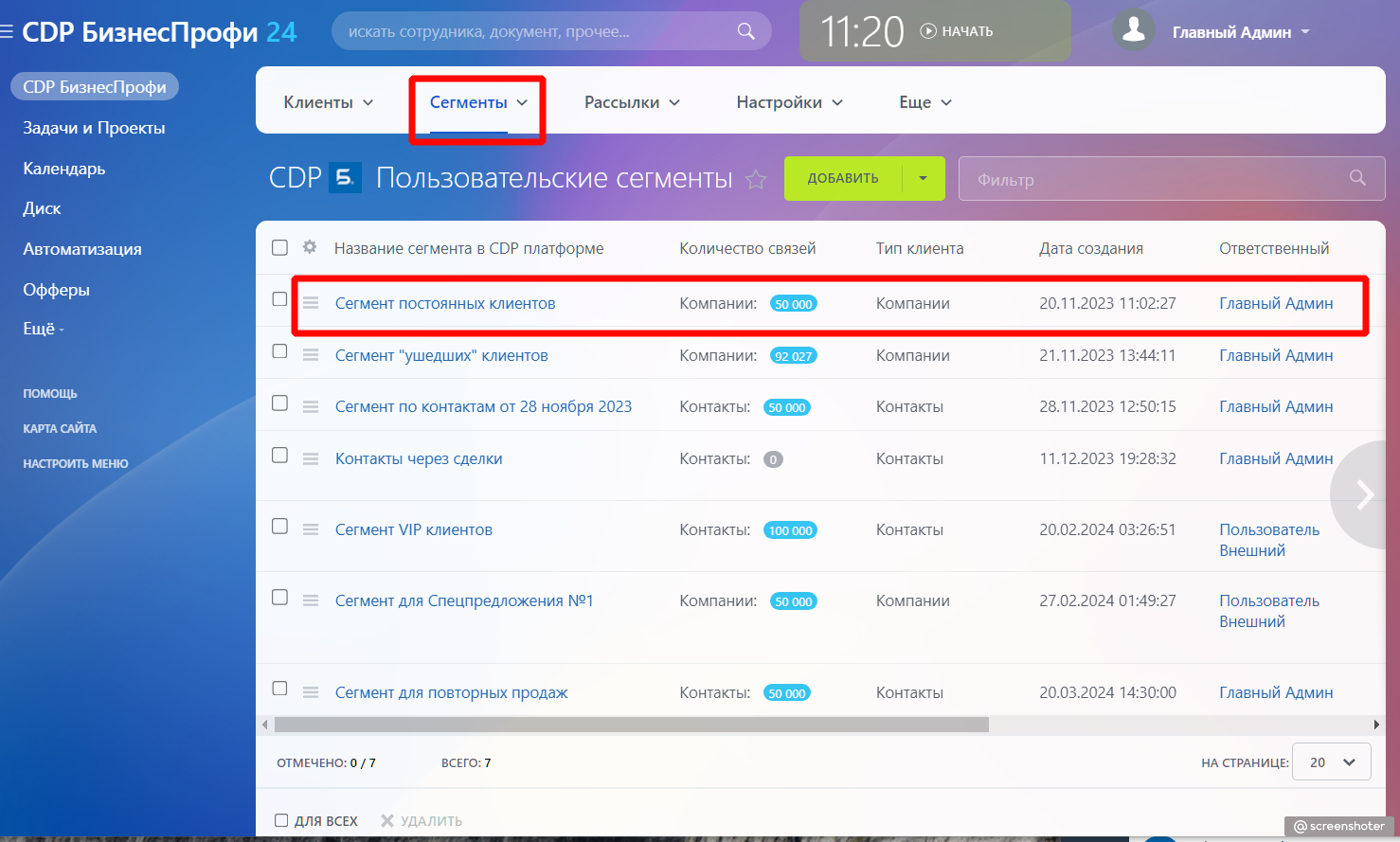
Task: Check the box for Контакты через сделки
Action: pos(279,455)
